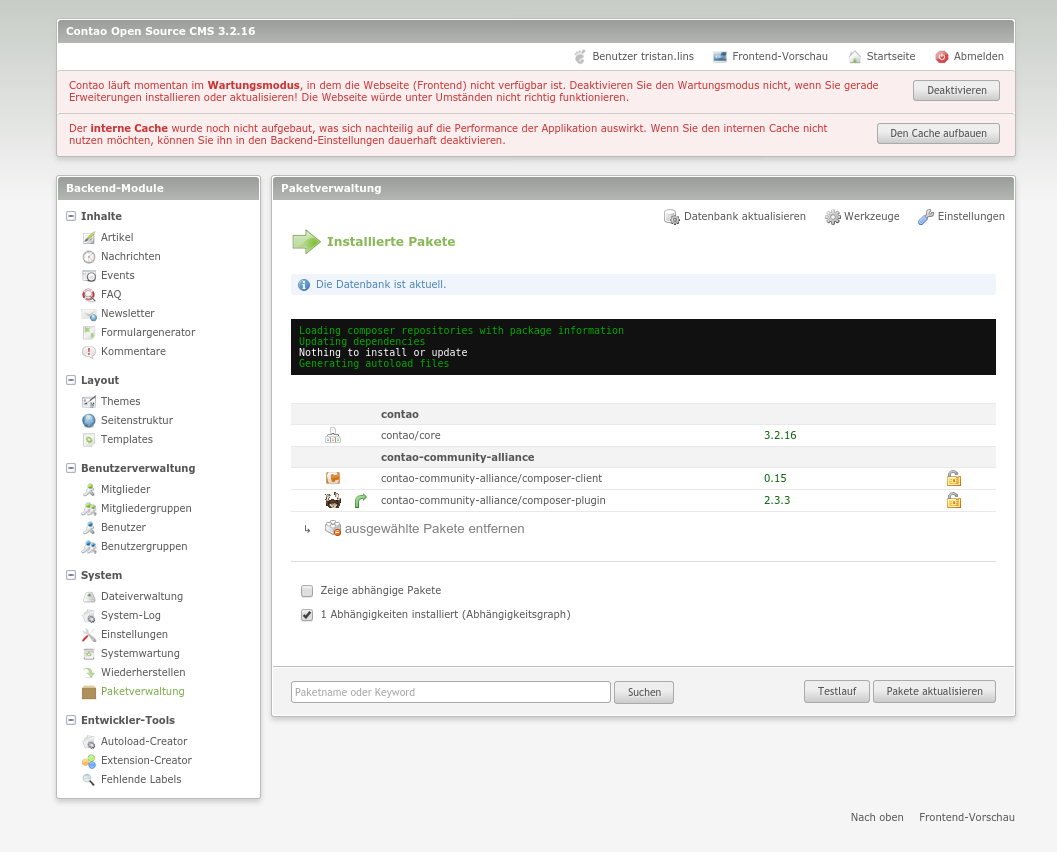This screenshot has height=852, width=1057.
Task: Click the Wiederherstellen arrow icon
Action: (88, 673)
